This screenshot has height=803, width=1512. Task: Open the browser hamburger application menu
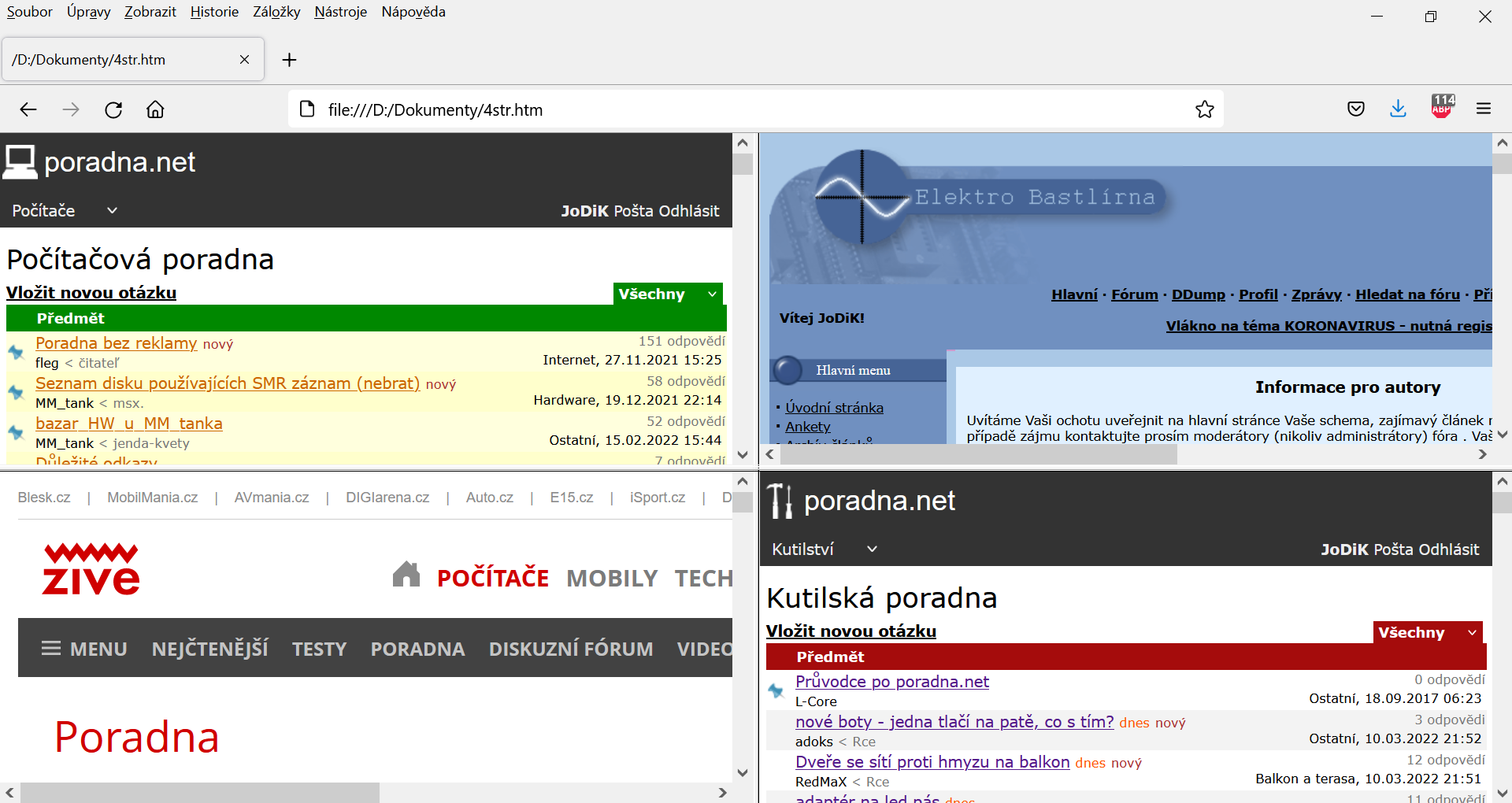pyautogui.click(x=1484, y=109)
